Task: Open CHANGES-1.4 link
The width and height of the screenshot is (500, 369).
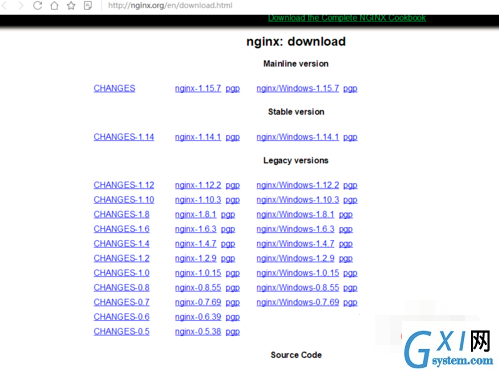Action: pos(121,244)
